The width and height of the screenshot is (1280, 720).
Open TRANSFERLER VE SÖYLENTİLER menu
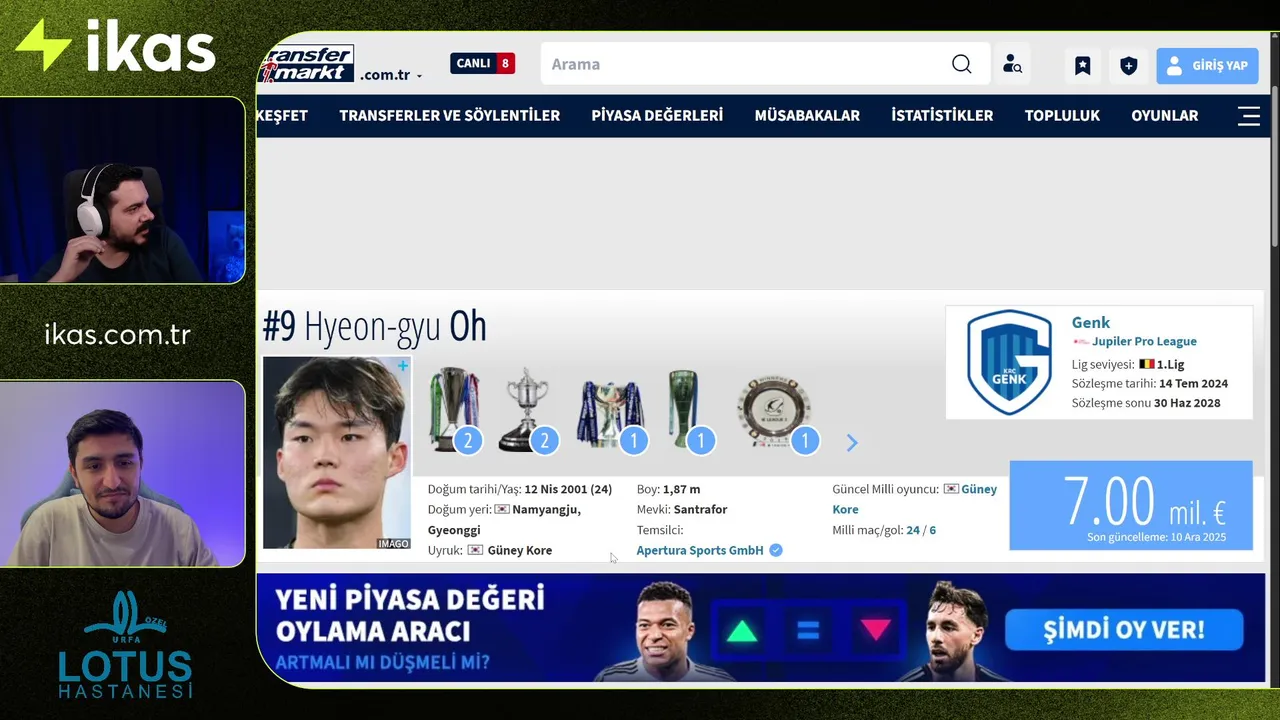pyautogui.click(x=449, y=116)
